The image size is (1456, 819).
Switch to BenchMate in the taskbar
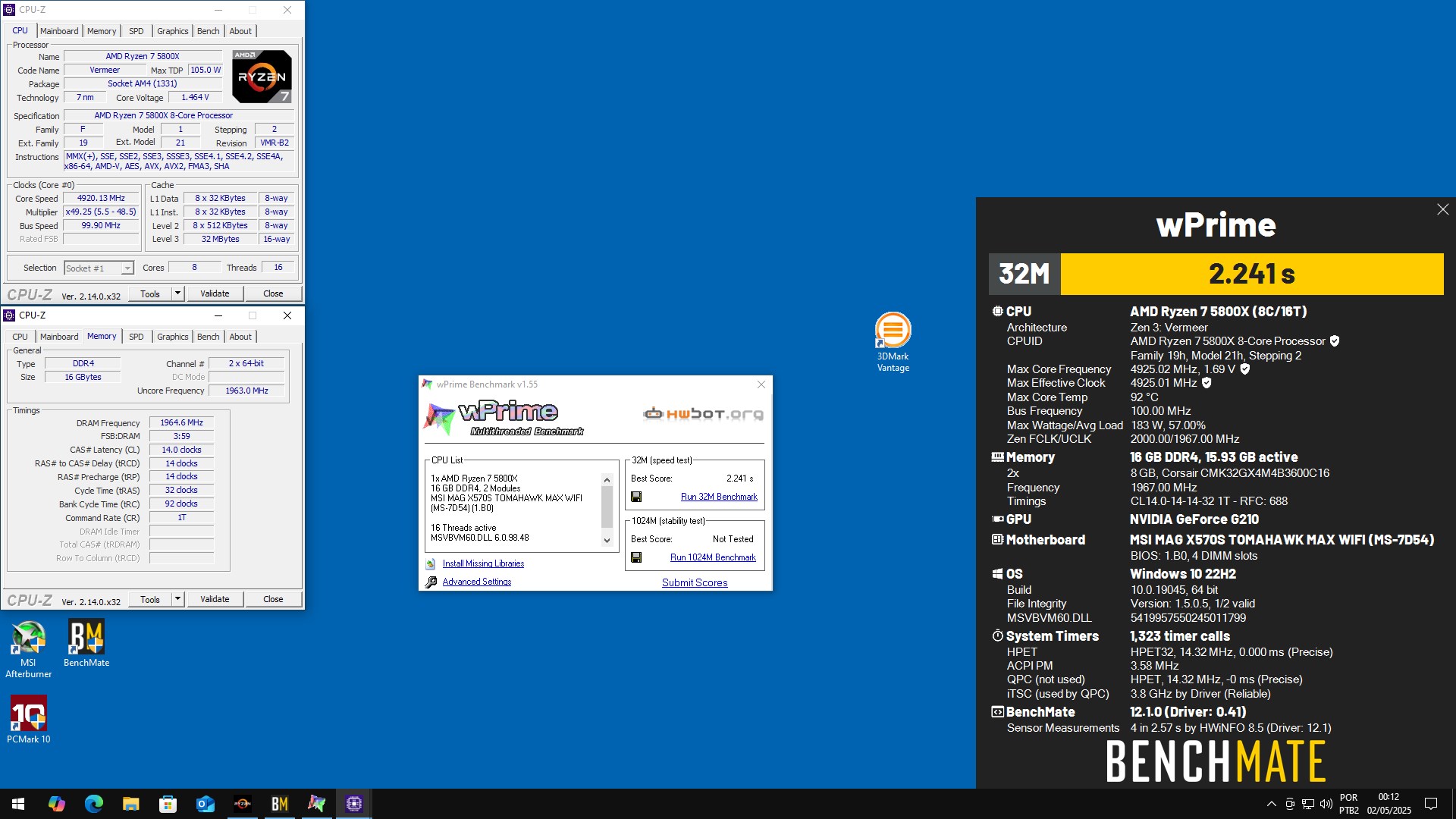[279, 804]
